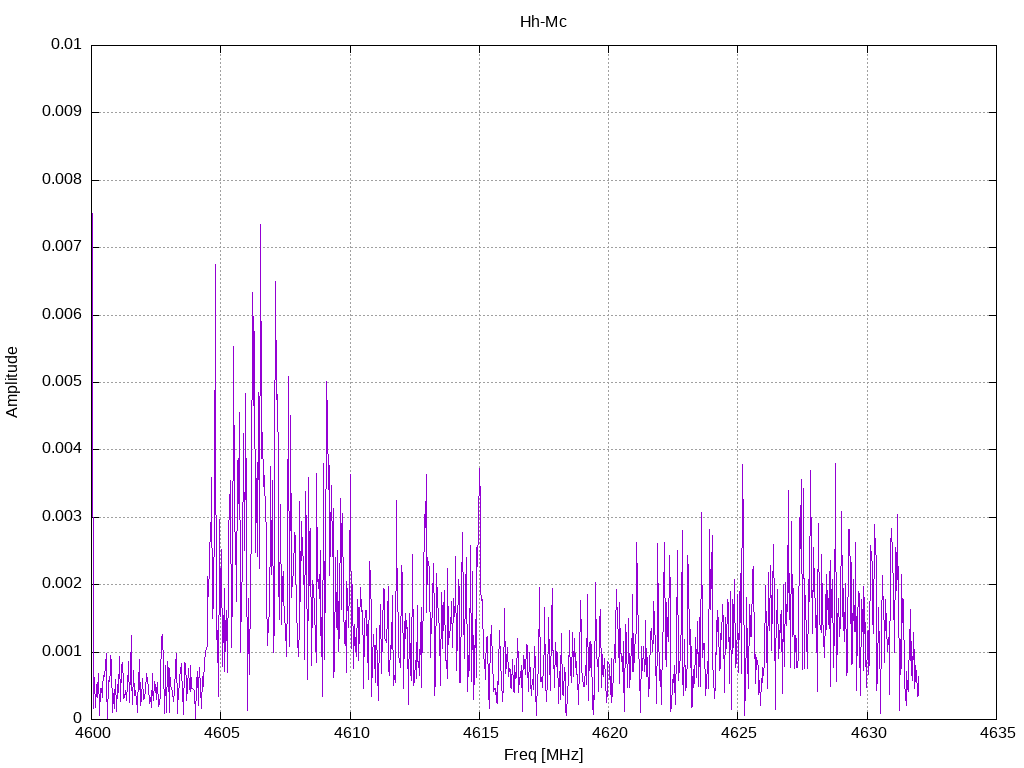The image size is (1024, 768).
Task: Click the Freq [MHz] x-axis label
Action: pyautogui.click(x=543, y=755)
